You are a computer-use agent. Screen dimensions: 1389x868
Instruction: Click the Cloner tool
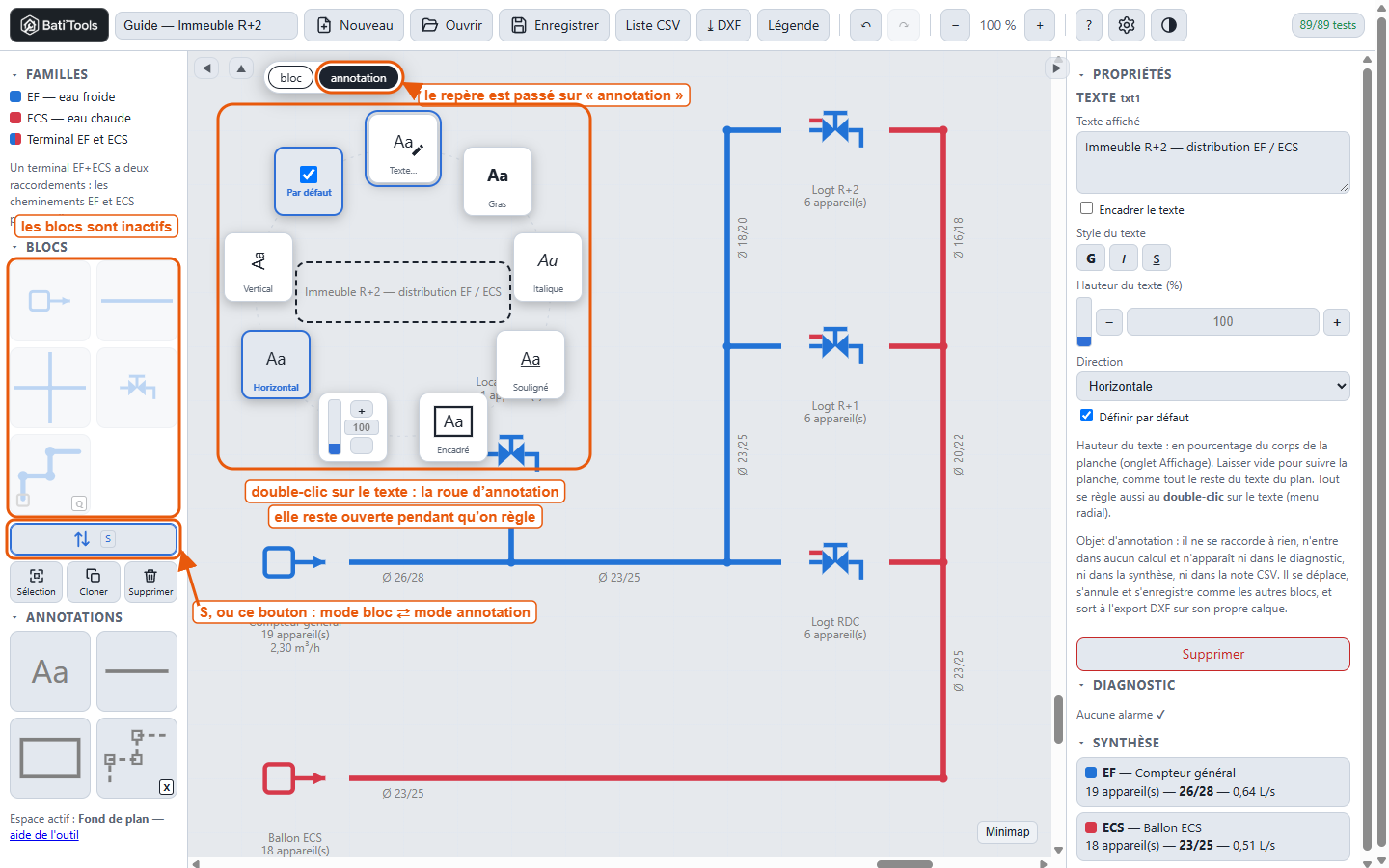pos(94,582)
